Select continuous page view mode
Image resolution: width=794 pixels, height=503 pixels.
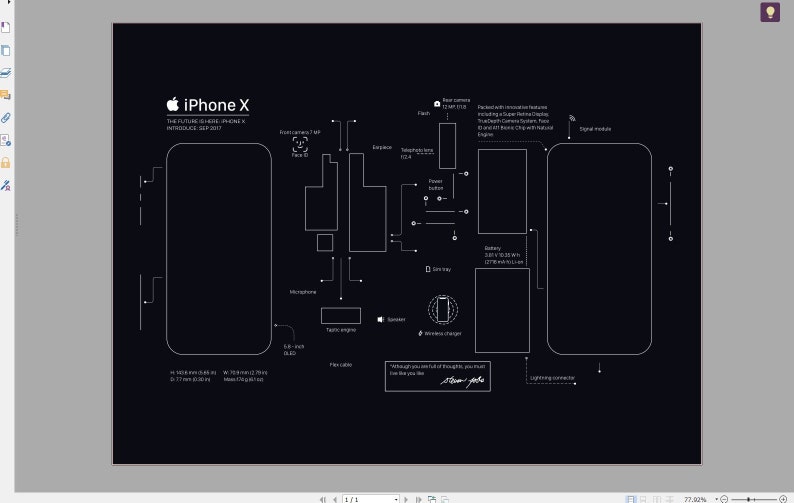point(643,499)
